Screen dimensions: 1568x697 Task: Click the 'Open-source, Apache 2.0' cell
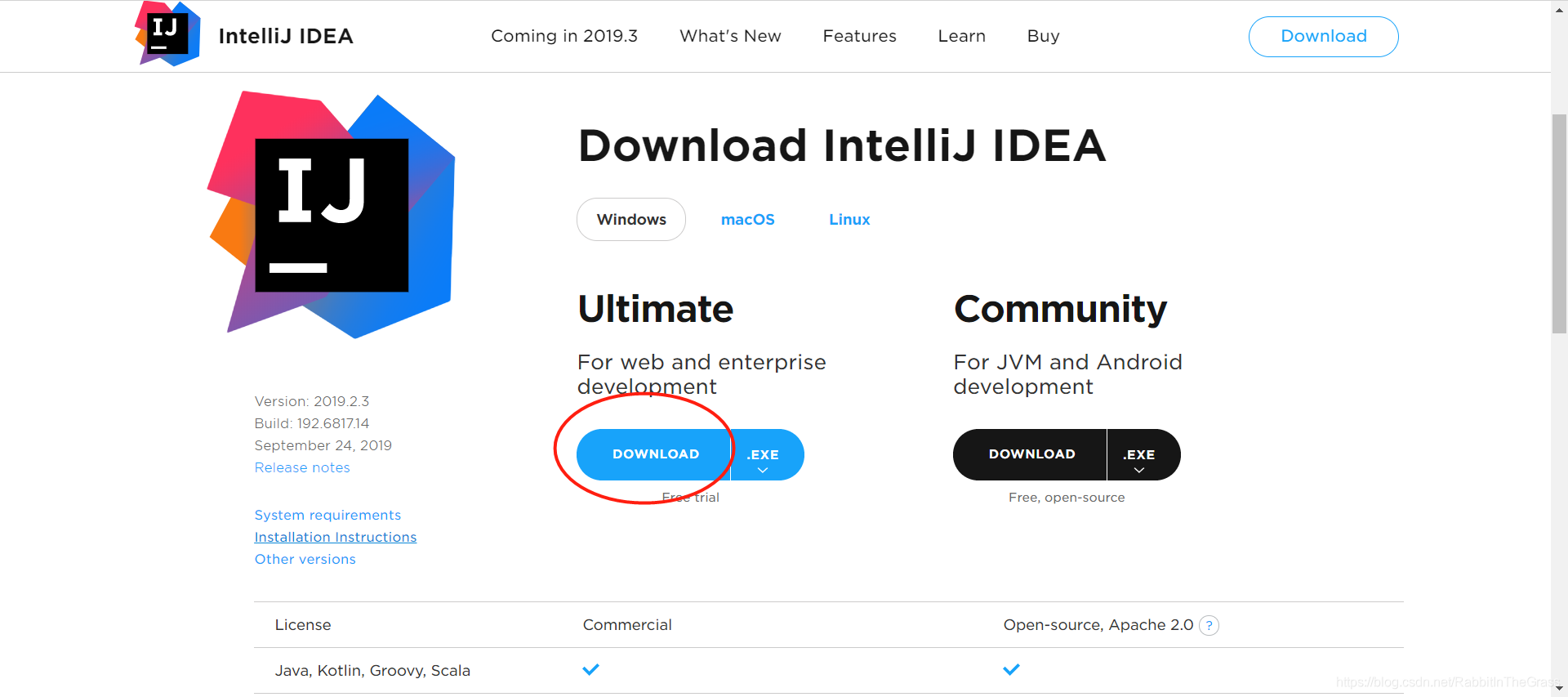tap(1098, 624)
